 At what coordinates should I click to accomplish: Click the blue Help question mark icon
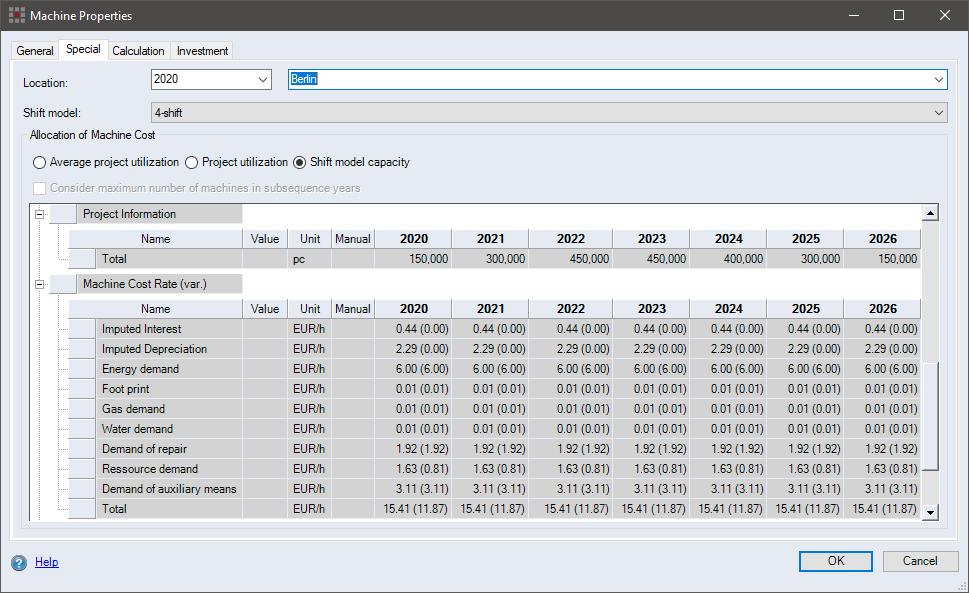click(x=19, y=562)
